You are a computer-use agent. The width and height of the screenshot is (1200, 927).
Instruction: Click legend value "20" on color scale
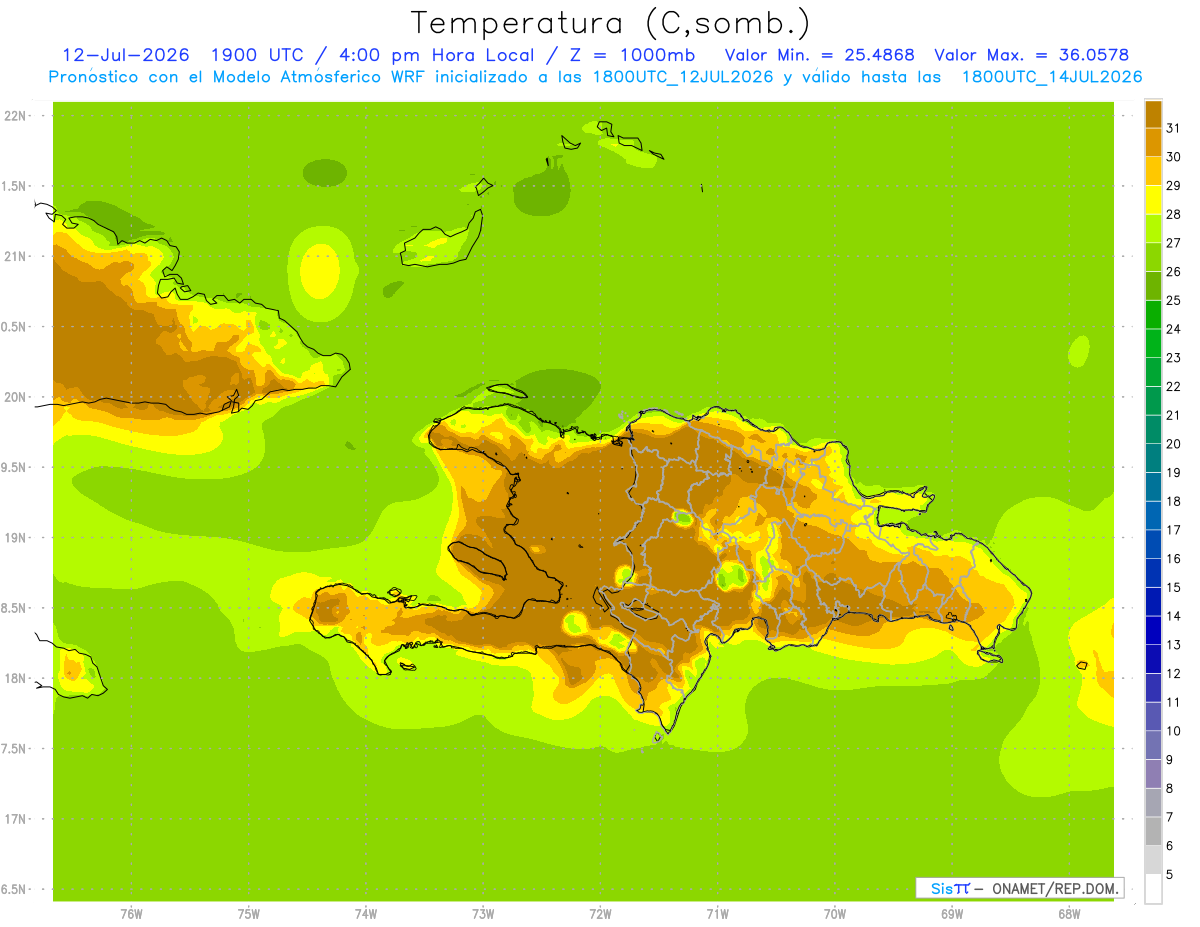(x=1173, y=444)
